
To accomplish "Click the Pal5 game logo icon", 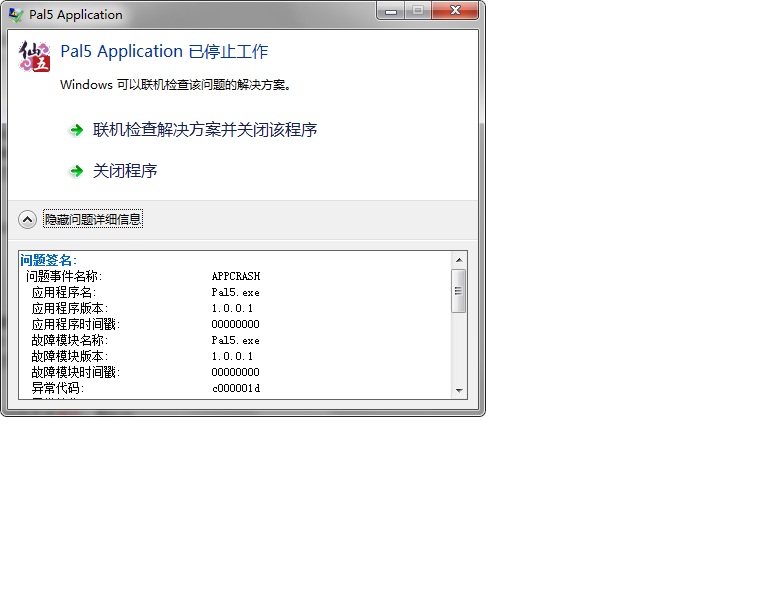I will pos(34,56).
